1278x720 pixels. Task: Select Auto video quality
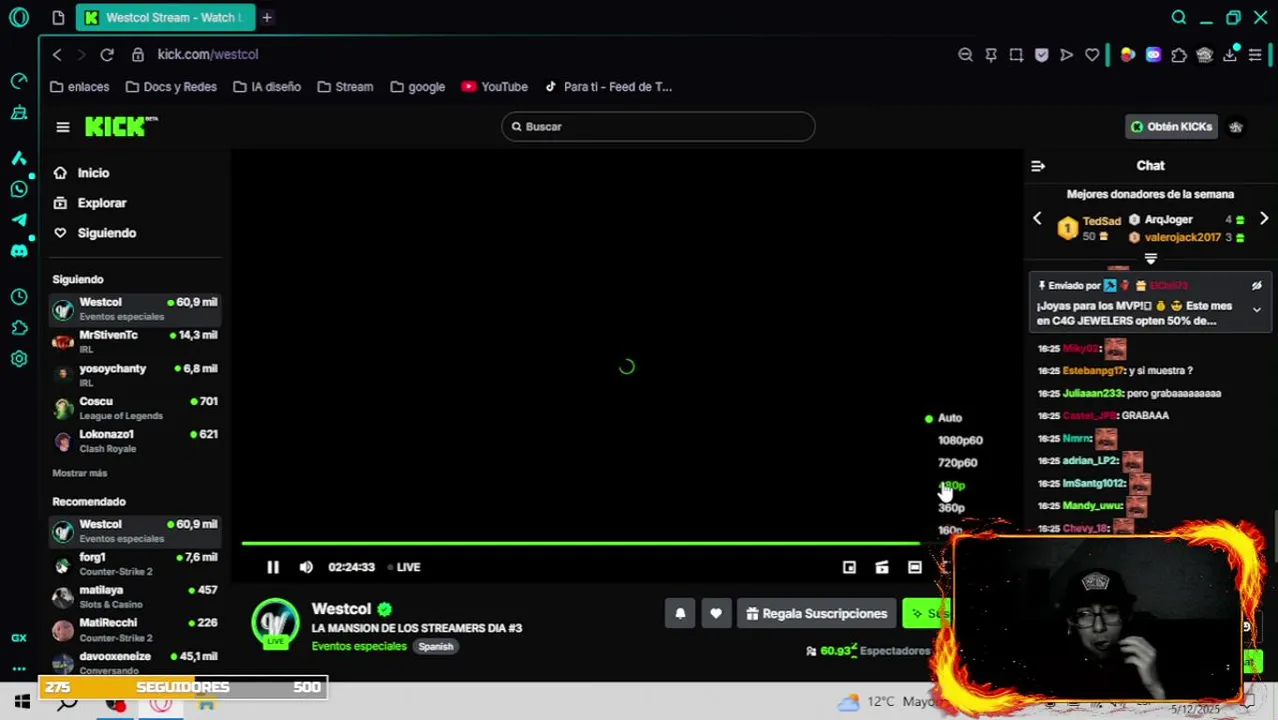coord(949,418)
